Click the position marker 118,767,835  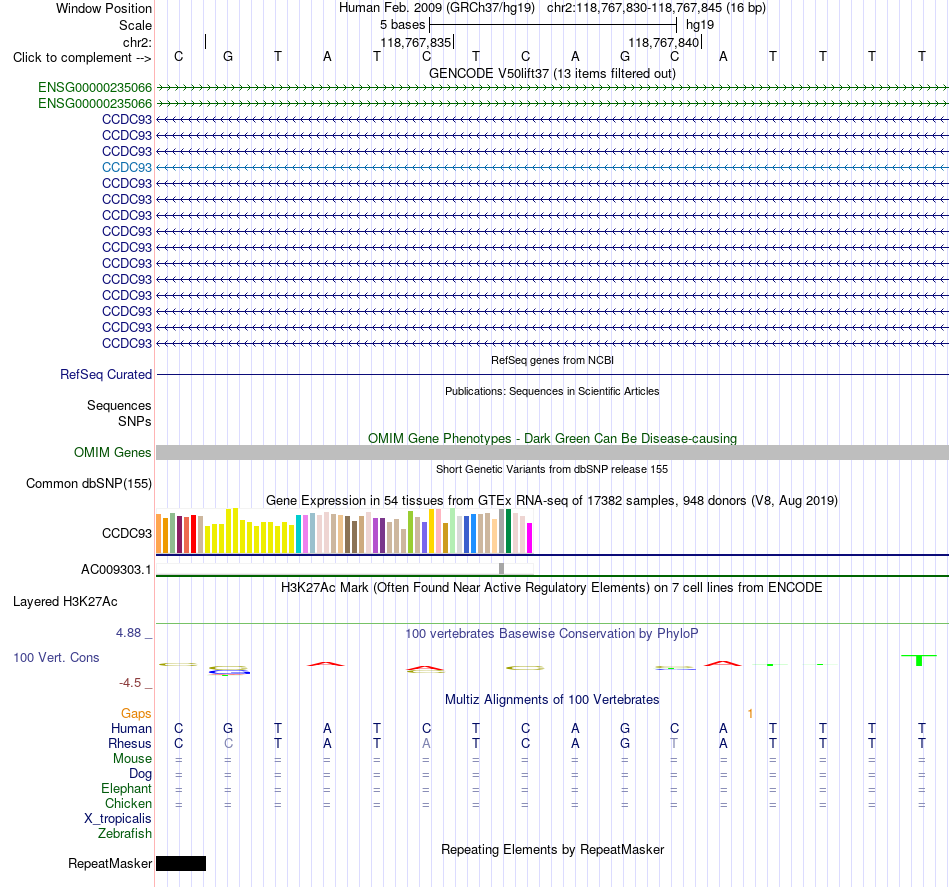pos(416,42)
